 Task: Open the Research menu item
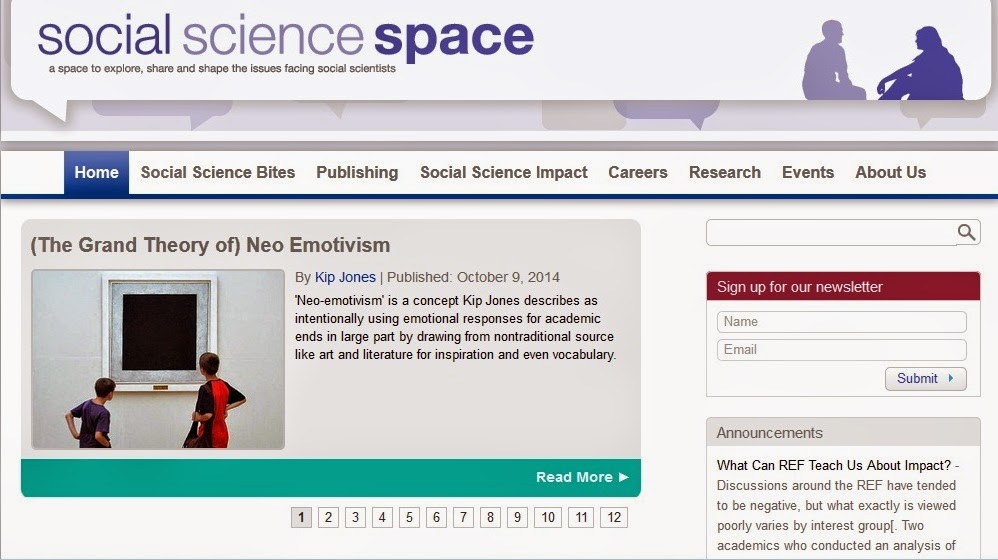coord(724,172)
